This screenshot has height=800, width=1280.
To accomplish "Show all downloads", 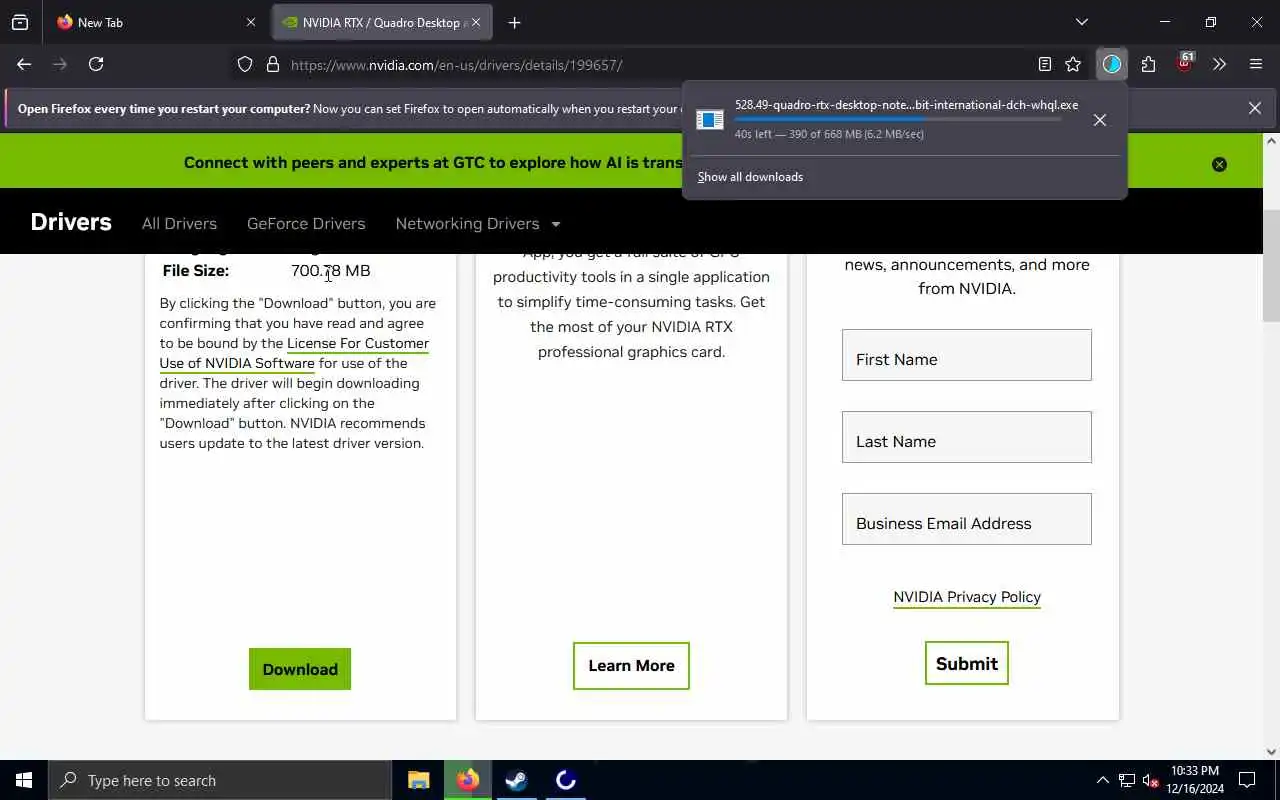I will coord(750,177).
